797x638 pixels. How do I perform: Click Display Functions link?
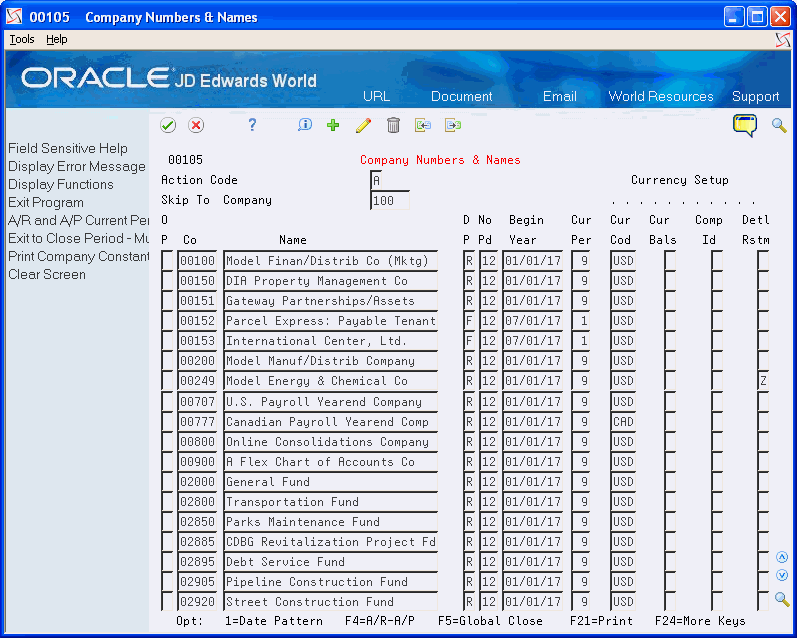(60, 185)
